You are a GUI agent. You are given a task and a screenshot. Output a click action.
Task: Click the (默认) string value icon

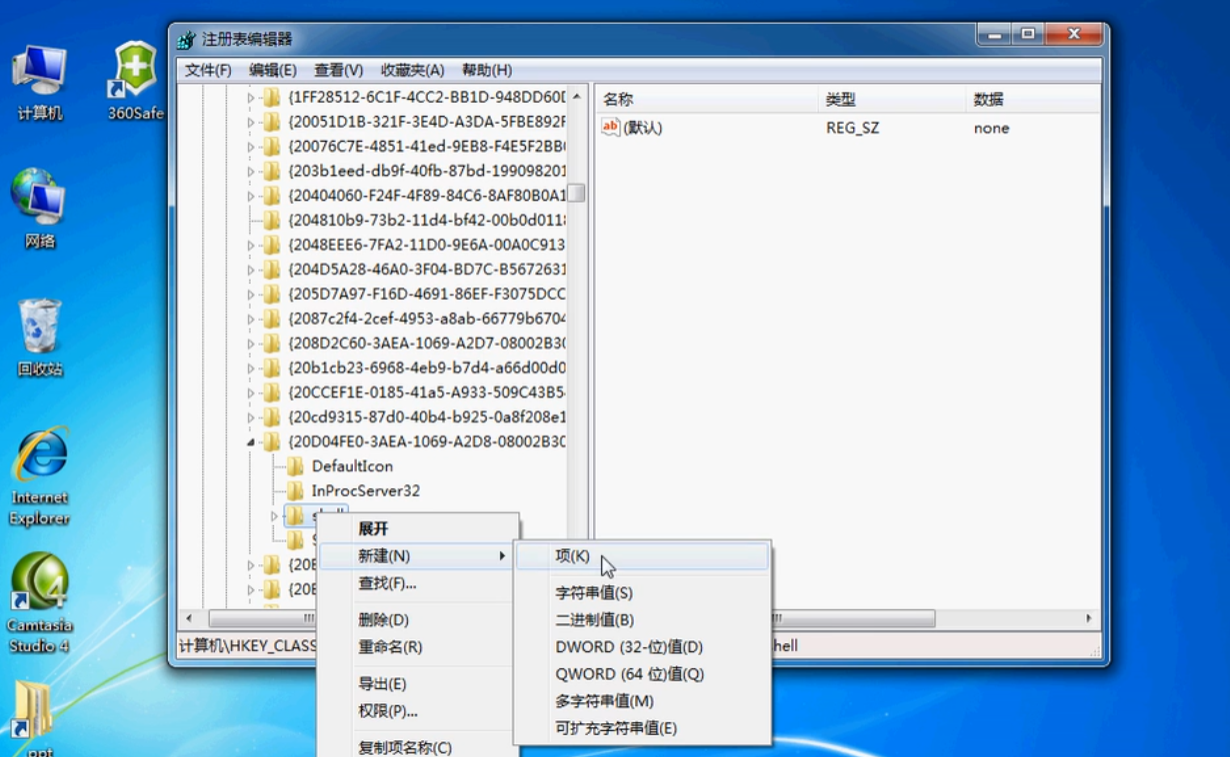610,127
